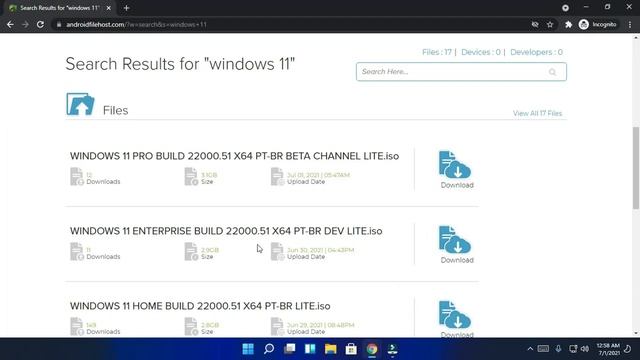This screenshot has width=640, height=360.
Task: Select the Developers : 0 filter link
Action: (x=536, y=52)
